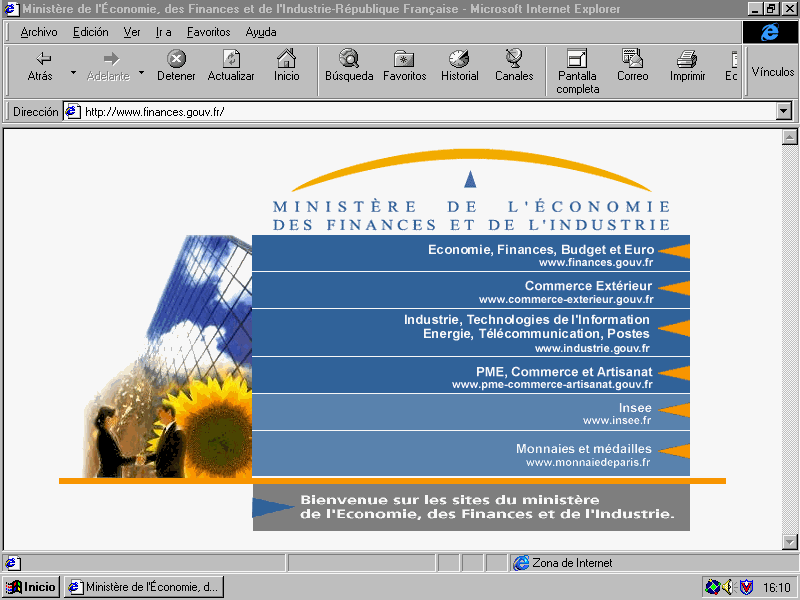Expand the address bar dropdown list
Viewport: 800px width, 600px height.
pyautogui.click(x=784, y=111)
